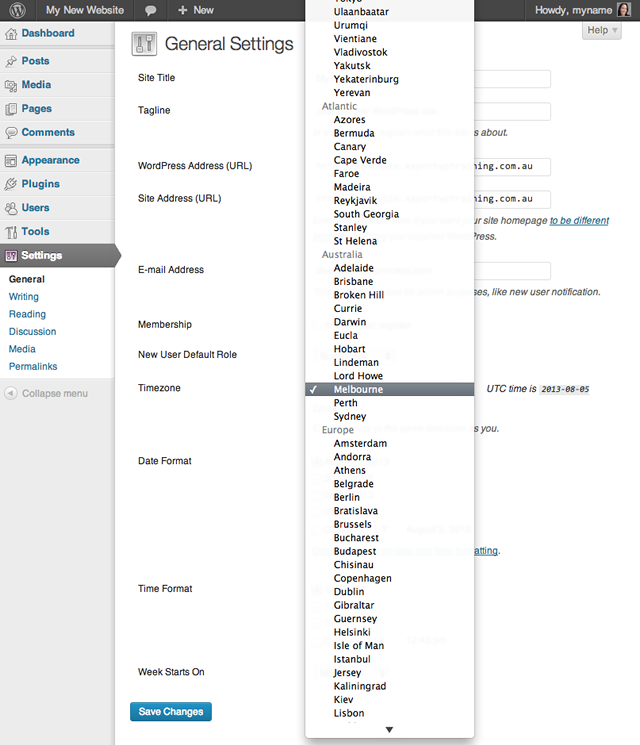This screenshot has height=745, width=640.
Task: Open the Dashboard menu
Action: 48,33
